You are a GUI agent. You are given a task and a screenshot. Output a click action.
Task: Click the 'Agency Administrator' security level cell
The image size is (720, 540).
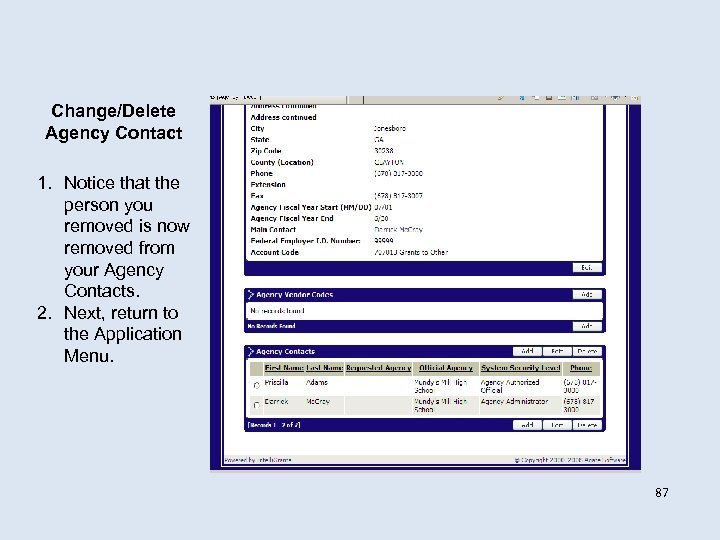pos(514,401)
